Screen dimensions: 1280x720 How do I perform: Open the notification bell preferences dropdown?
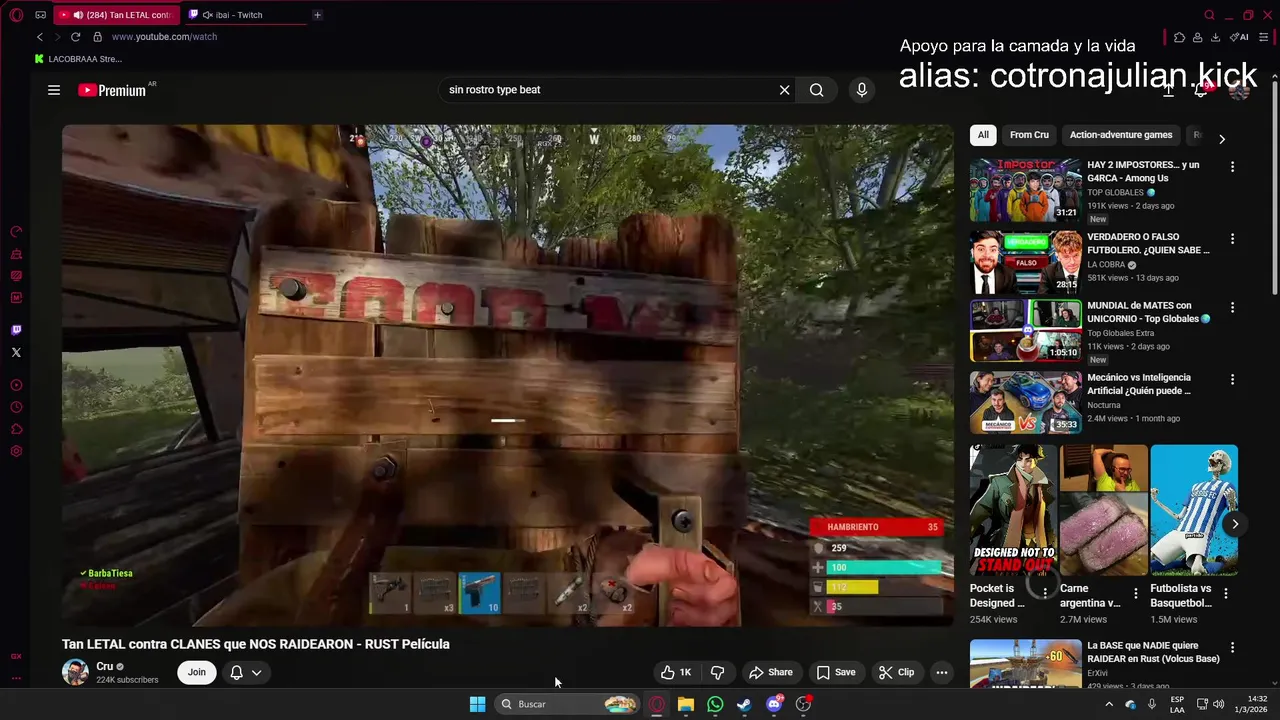[246, 672]
